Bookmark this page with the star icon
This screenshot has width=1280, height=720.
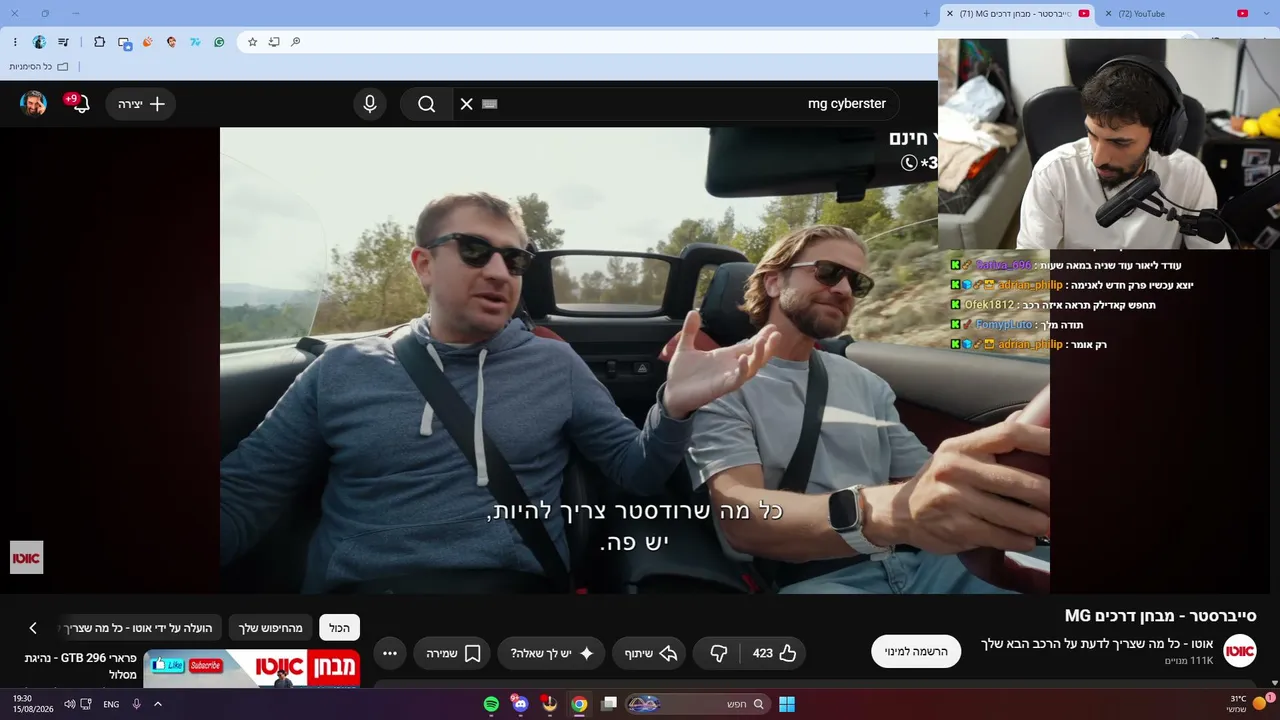[252, 42]
